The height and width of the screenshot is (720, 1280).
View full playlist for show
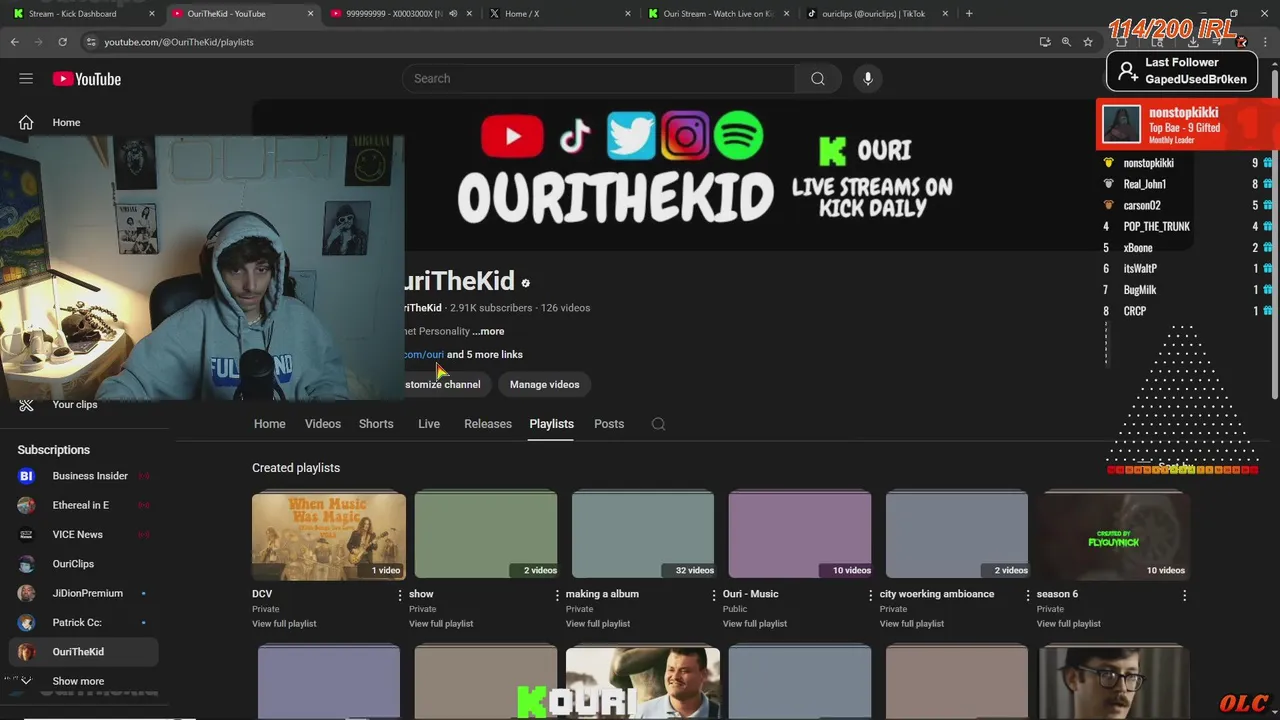pos(441,624)
